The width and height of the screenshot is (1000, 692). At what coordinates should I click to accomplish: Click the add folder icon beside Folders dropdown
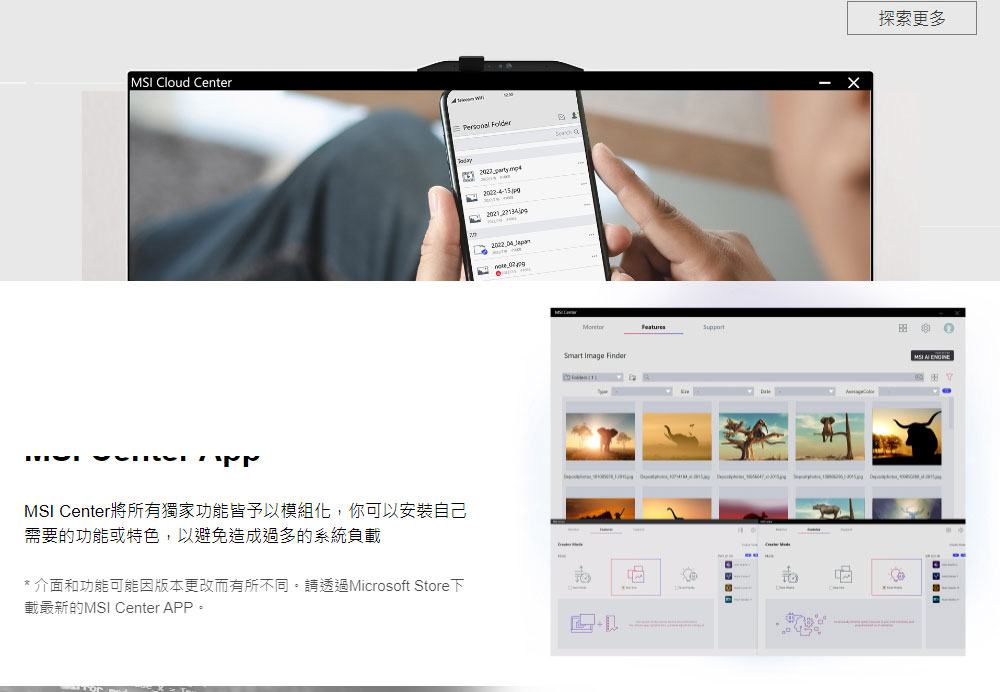coord(632,377)
